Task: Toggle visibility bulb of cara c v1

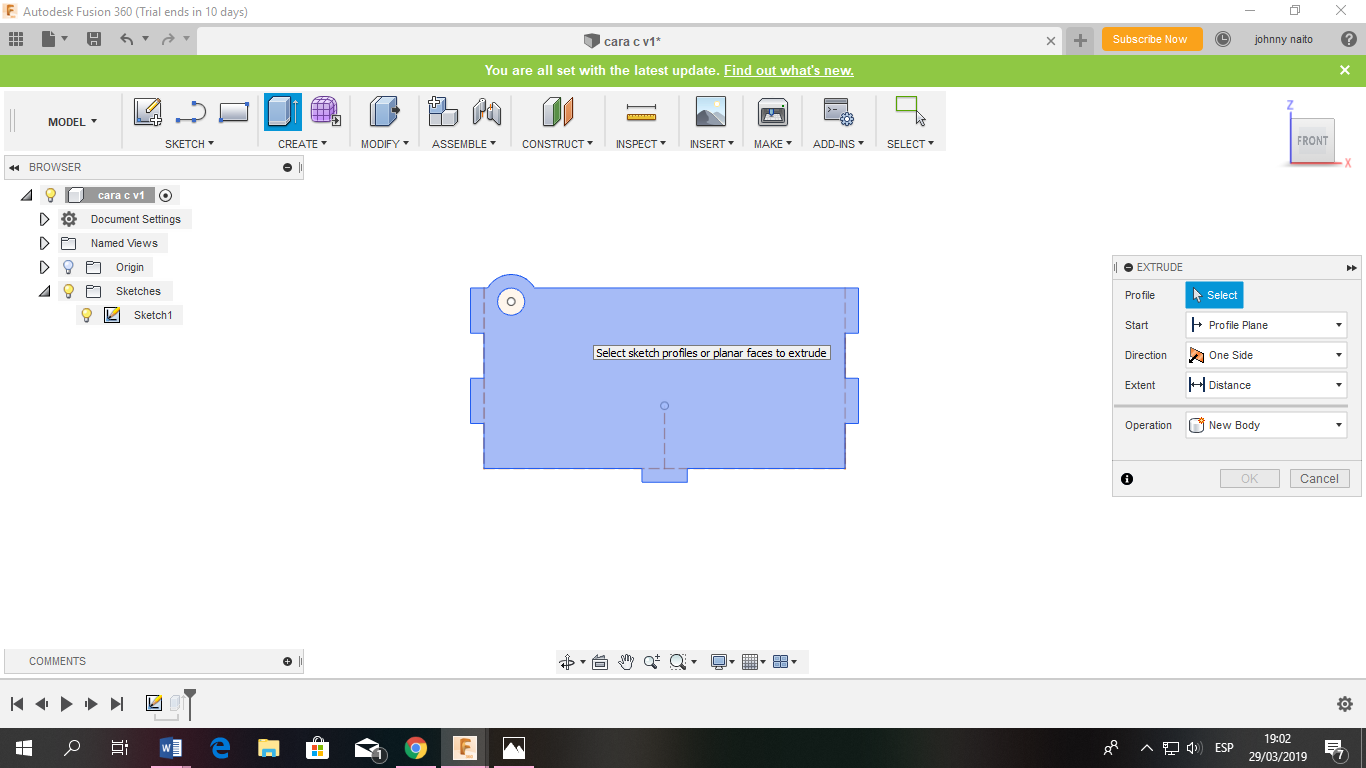Action: click(x=51, y=195)
